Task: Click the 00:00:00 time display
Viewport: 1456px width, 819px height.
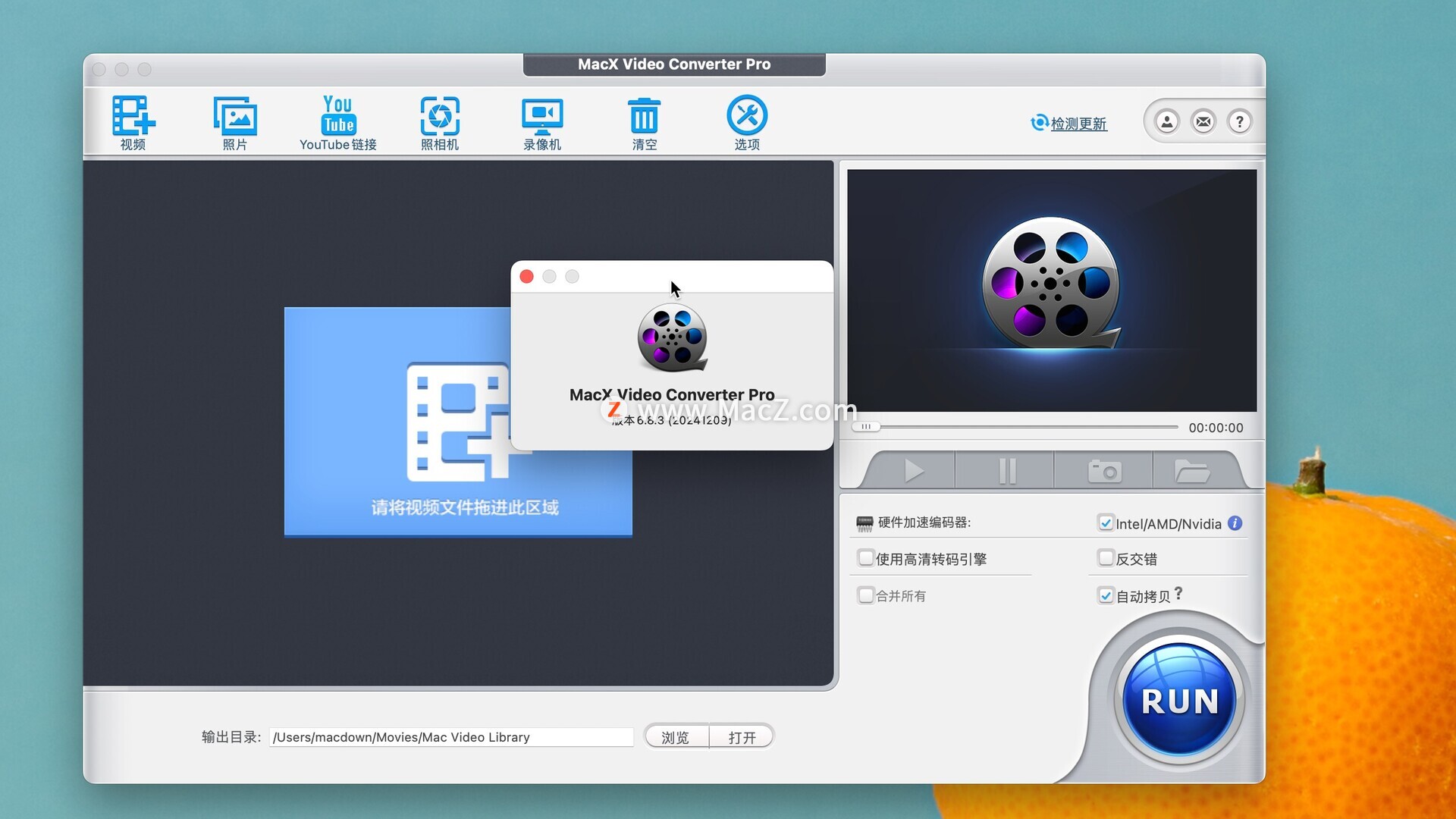Action: pyautogui.click(x=1216, y=428)
